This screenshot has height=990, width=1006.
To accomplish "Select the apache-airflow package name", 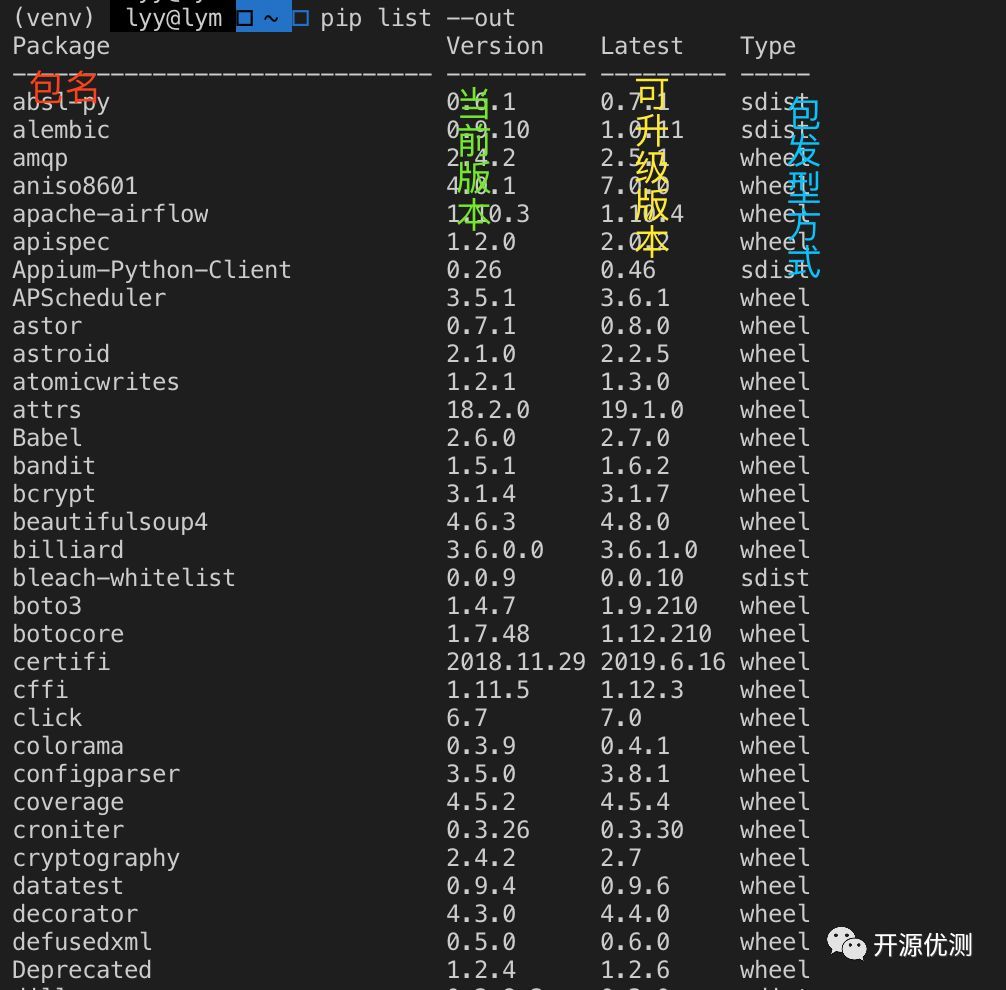I will pyautogui.click(x=110, y=214).
